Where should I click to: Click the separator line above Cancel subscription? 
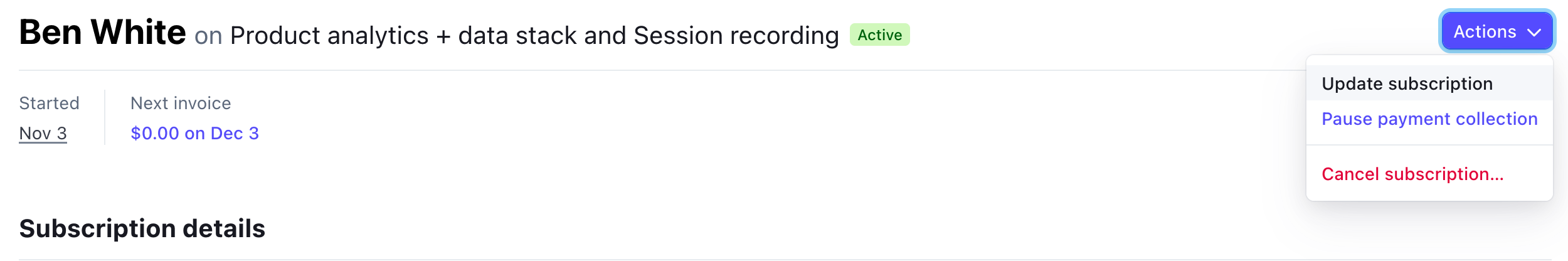[1429, 146]
